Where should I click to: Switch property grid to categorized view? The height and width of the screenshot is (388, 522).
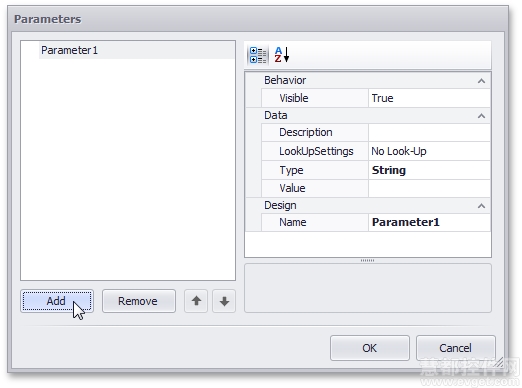pyautogui.click(x=258, y=55)
